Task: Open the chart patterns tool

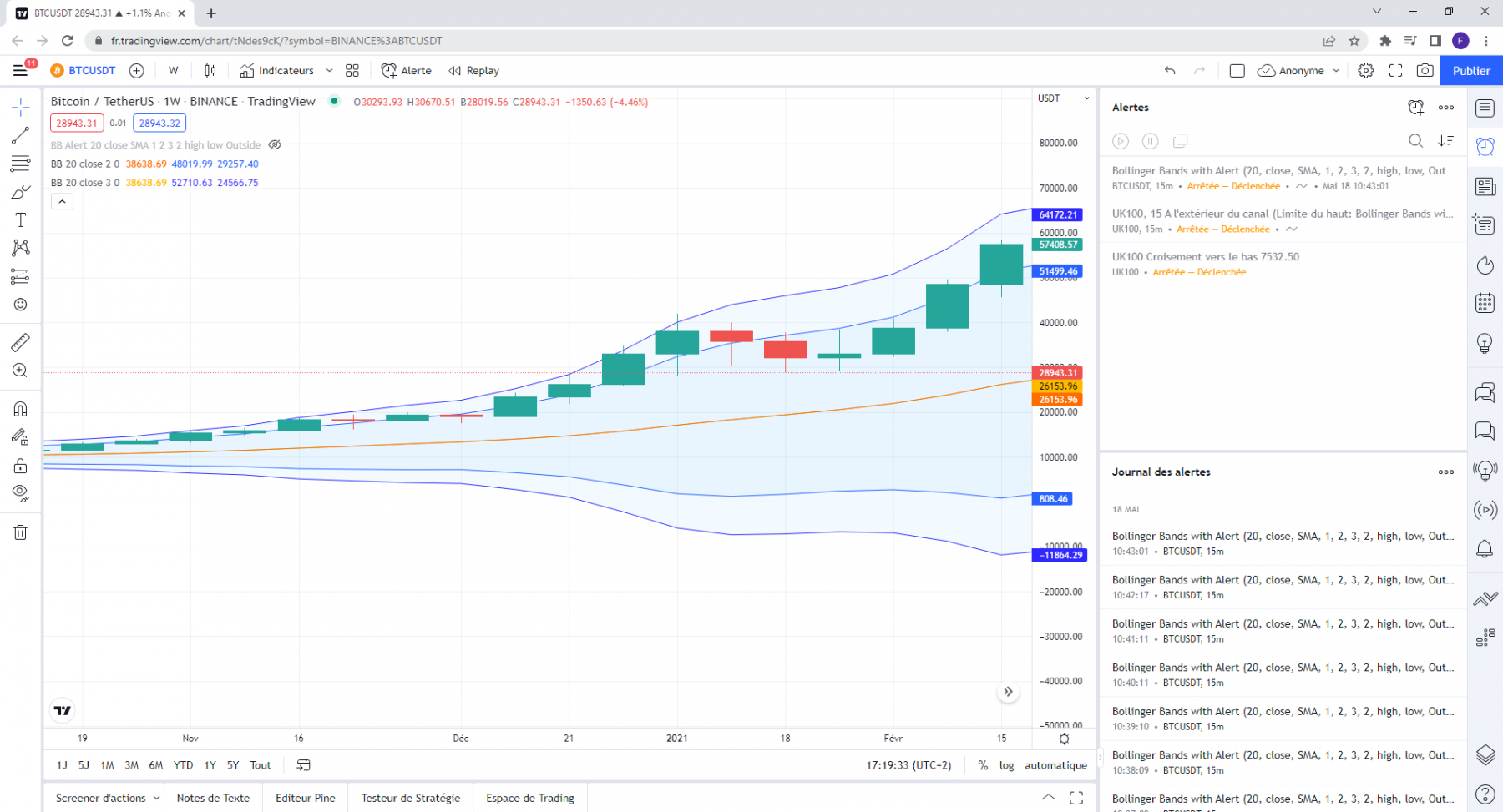Action: [21, 248]
